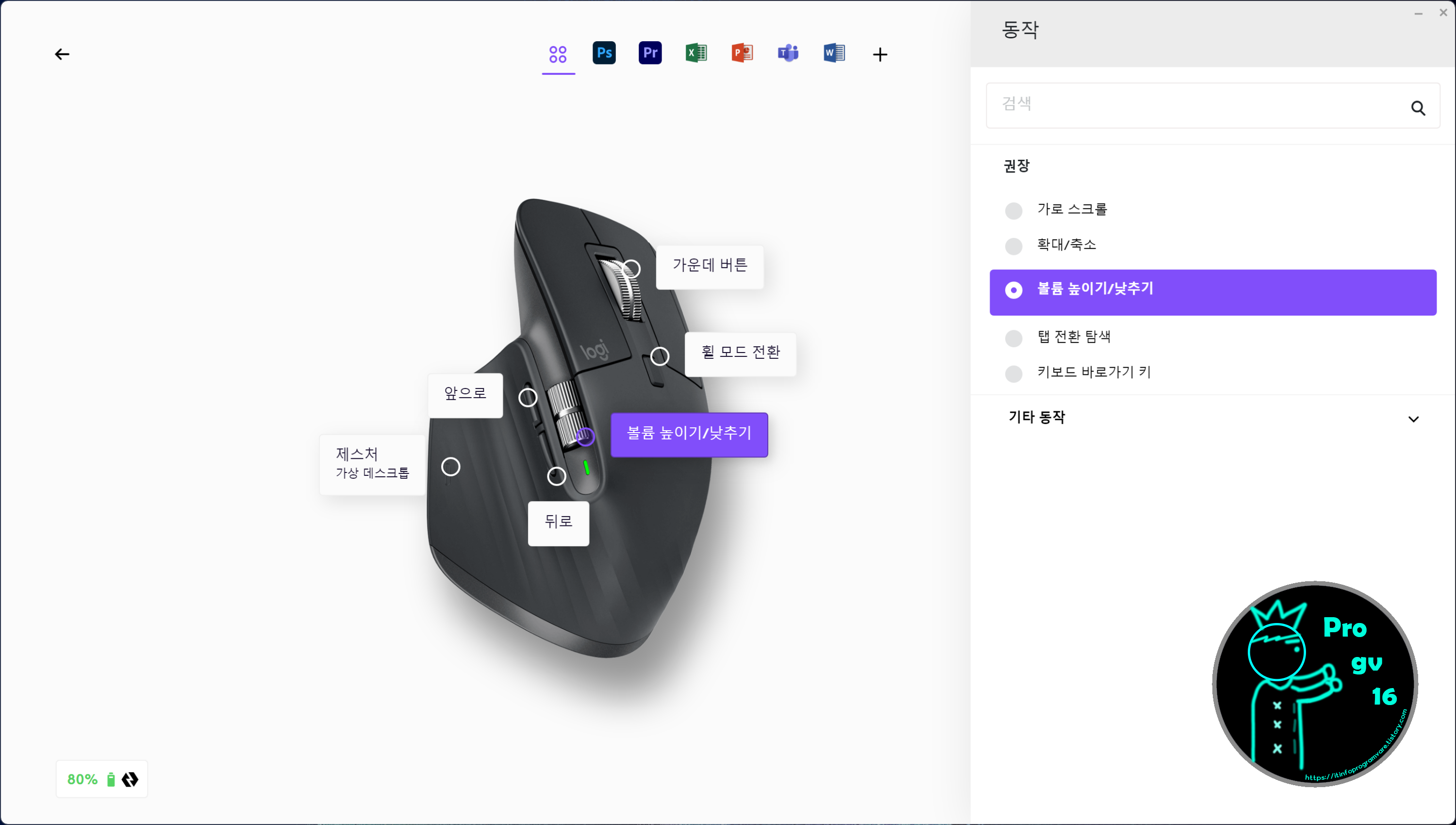Screen dimensions: 1456x825
Task: Select the Photoshop app profile icon
Action: coord(604,53)
